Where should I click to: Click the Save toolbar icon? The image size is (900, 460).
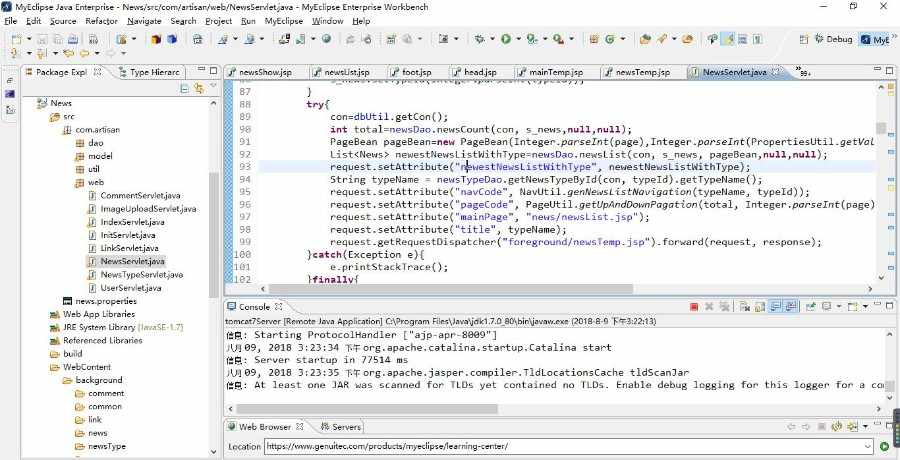(x=42, y=40)
